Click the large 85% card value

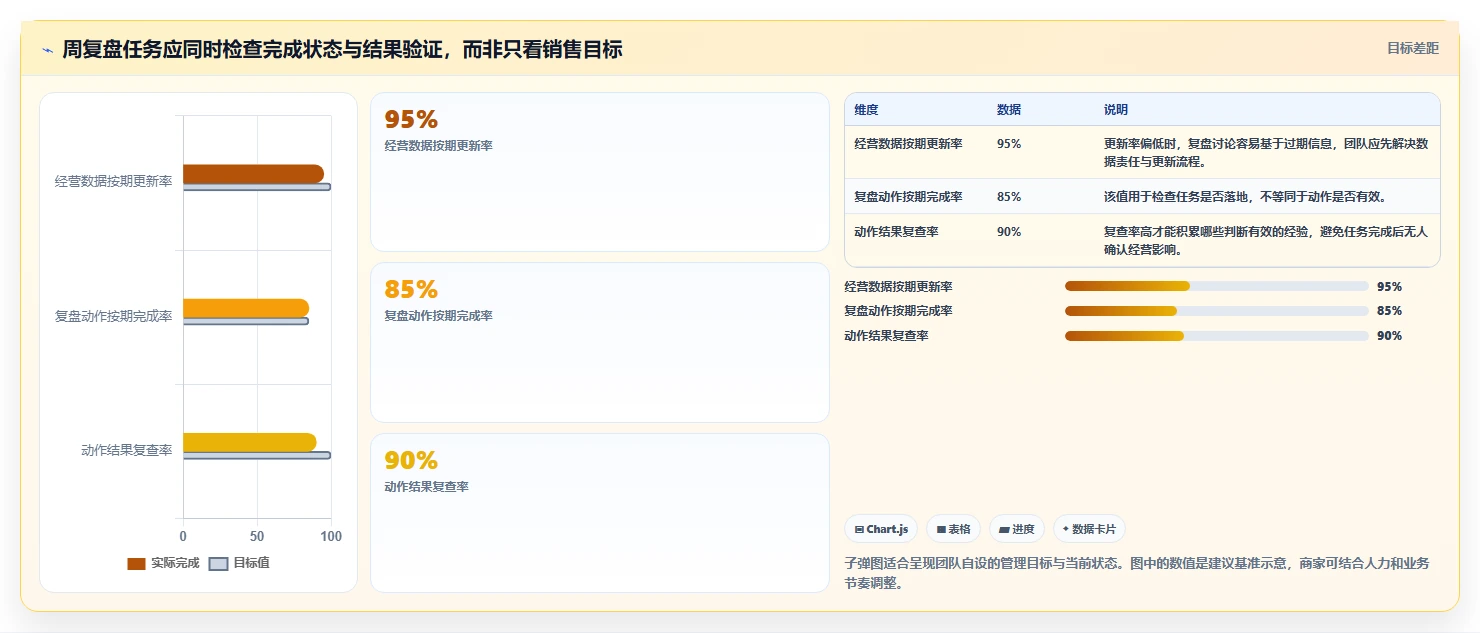point(411,290)
